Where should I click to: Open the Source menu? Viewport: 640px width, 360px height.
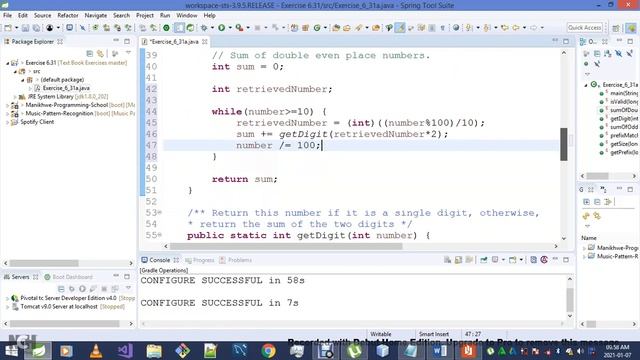click(42, 16)
